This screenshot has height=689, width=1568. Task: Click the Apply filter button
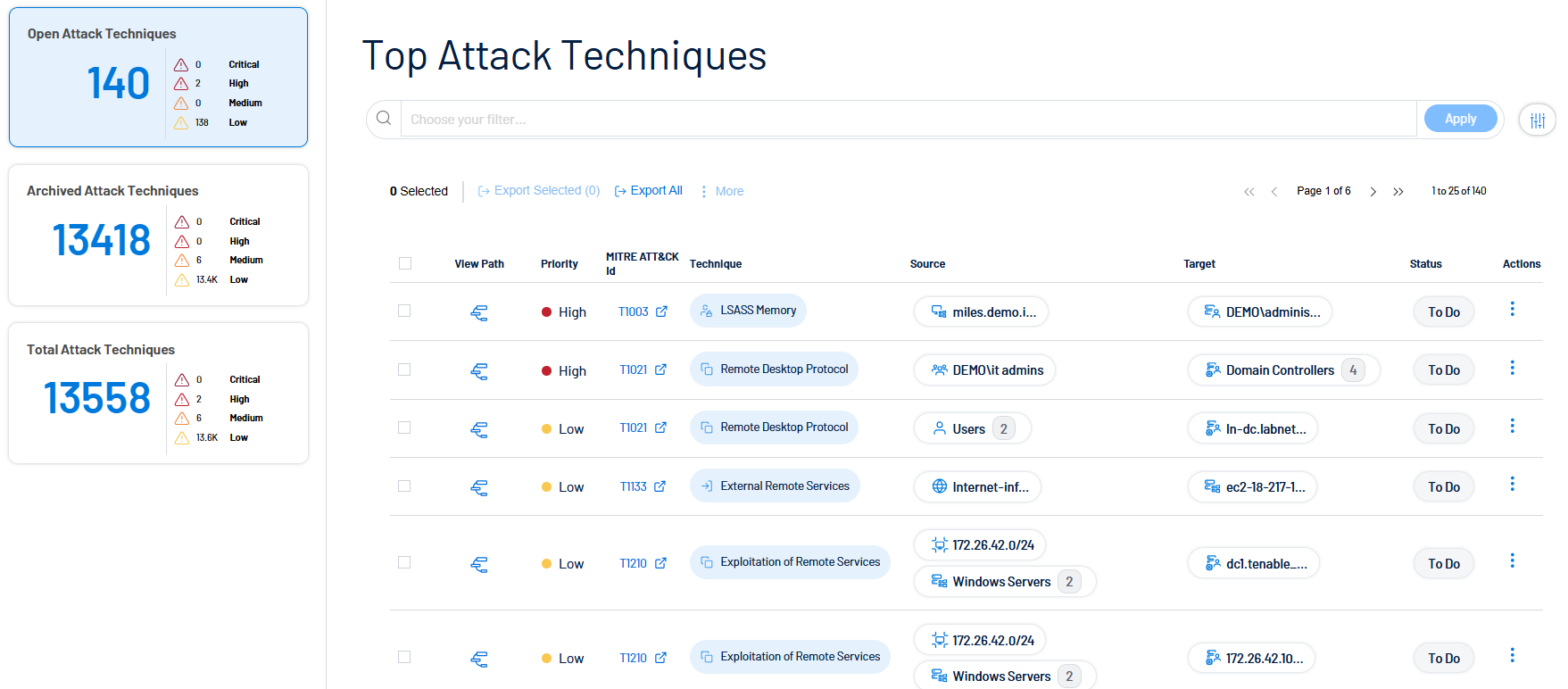[x=1460, y=119]
